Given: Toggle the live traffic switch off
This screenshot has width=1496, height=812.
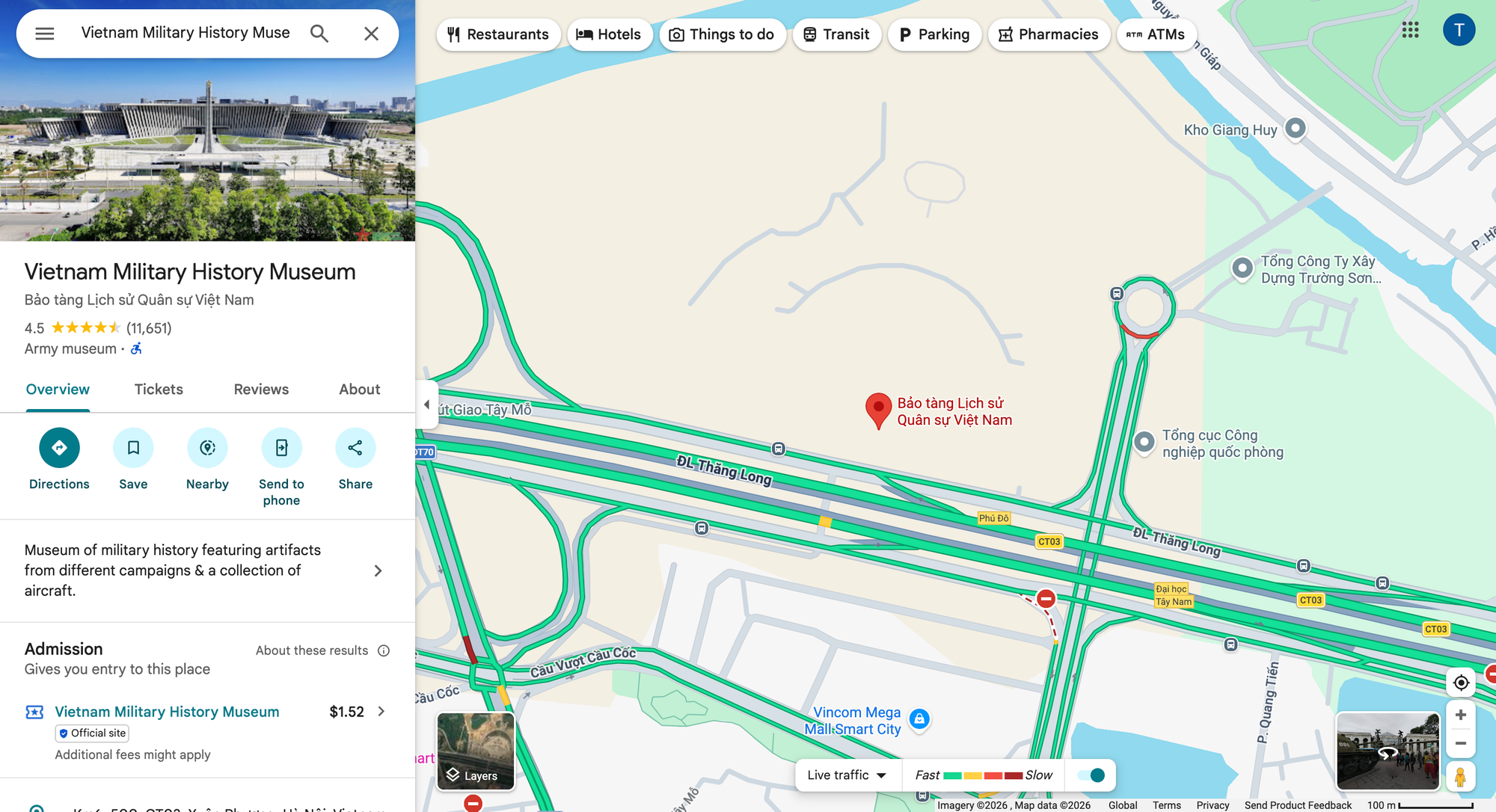Looking at the screenshot, I should (x=1091, y=775).
